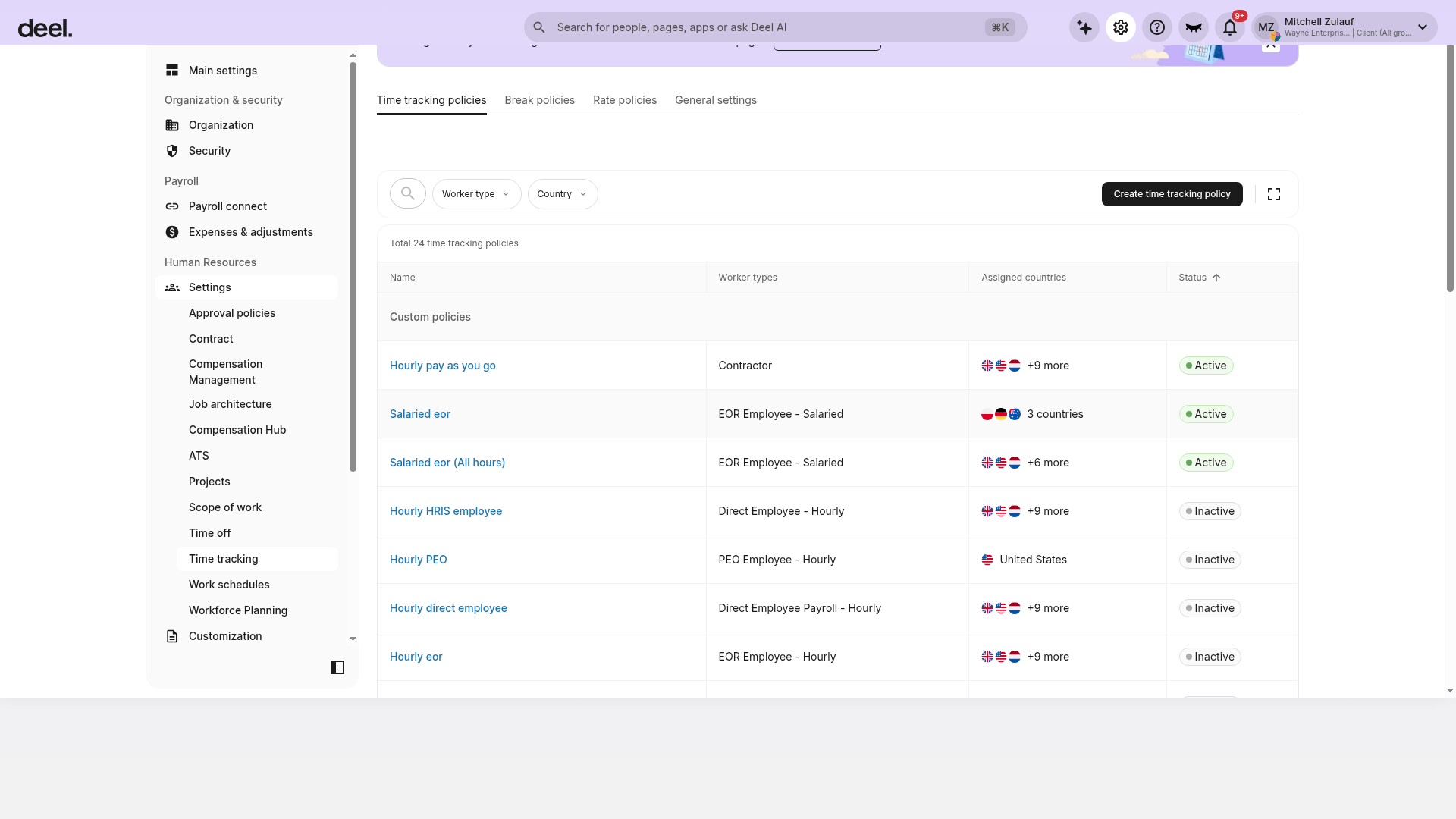Click the +9 more countries for Hourly eor
Image resolution: width=1456 pixels, height=819 pixels.
pos(1048,657)
